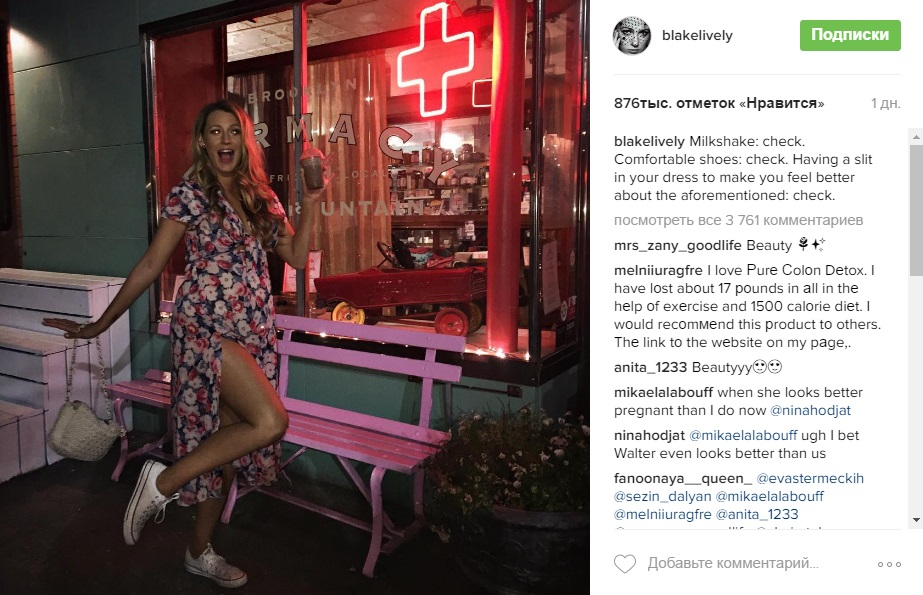Click the 1 дн. post timestamp
Viewport: 923px width, 595px height.
(x=885, y=104)
